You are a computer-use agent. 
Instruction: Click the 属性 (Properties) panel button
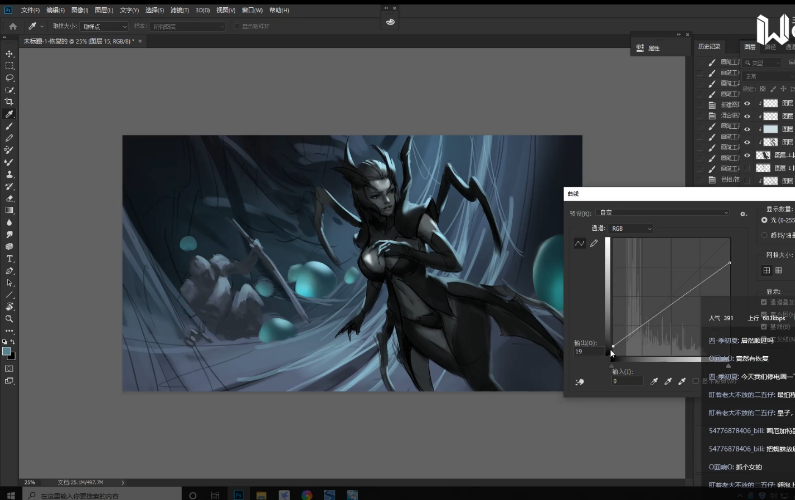coord(648,48)
